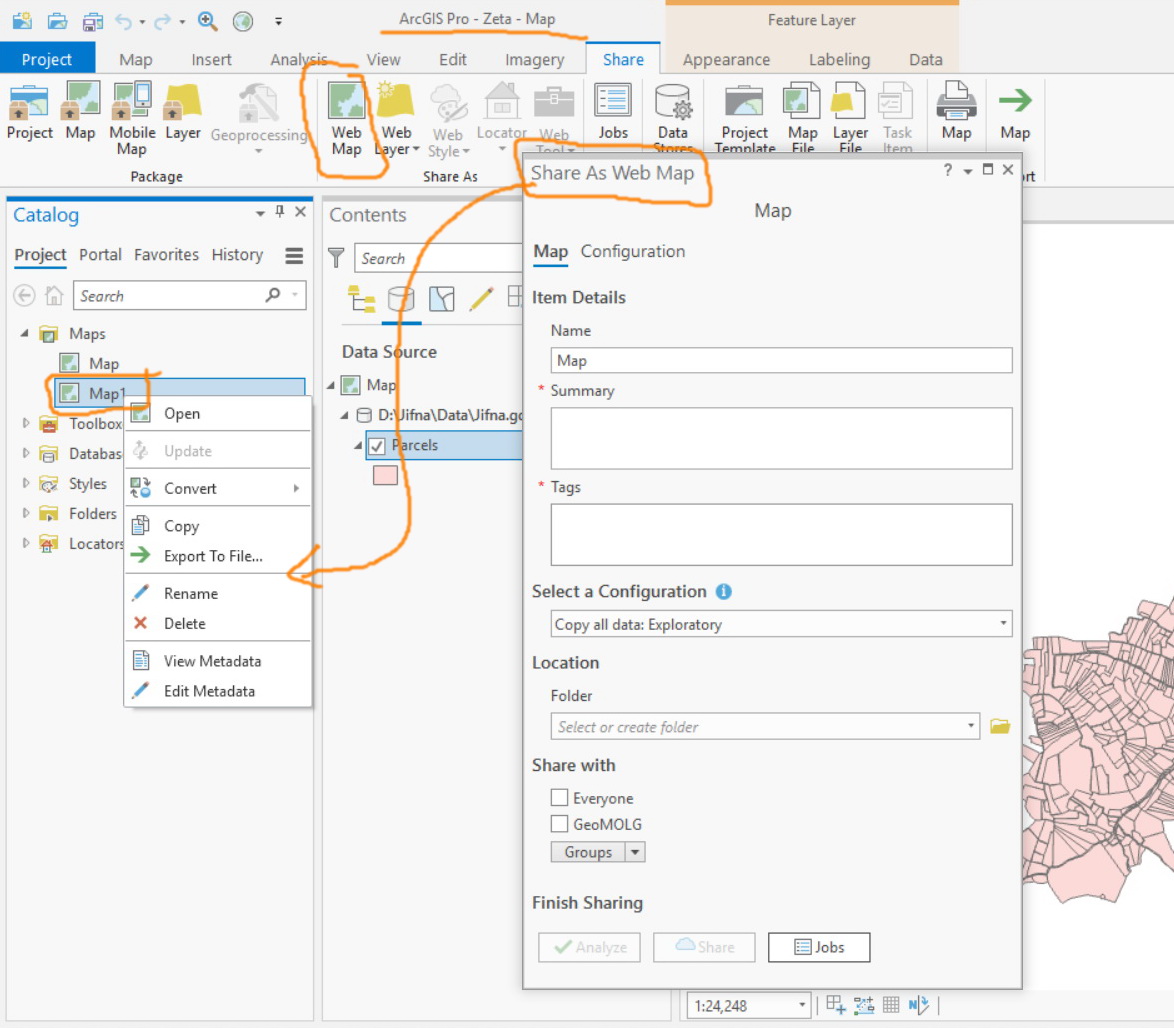Viewport: 1174px width, 1028px height.
Task: Open the Select a Configuration dropdown
Action: tap(1003, 624)
